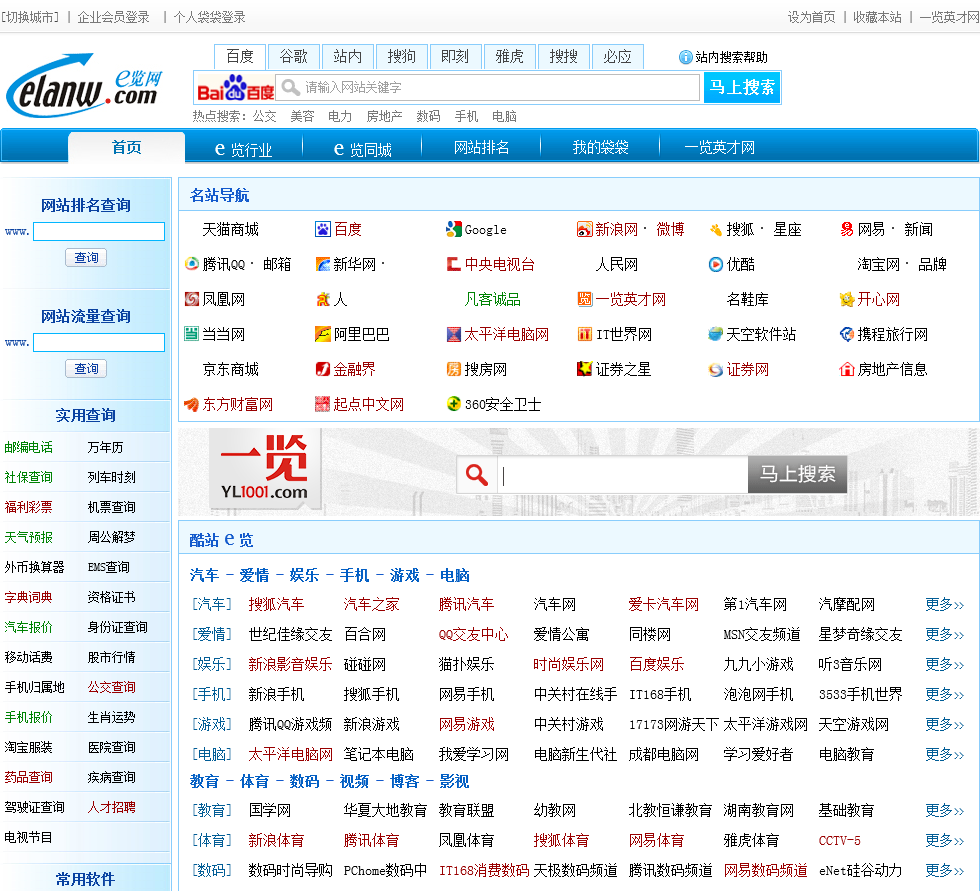Open 公交查询 in 实用查询
980x891 pixels.
coord(111,687)
